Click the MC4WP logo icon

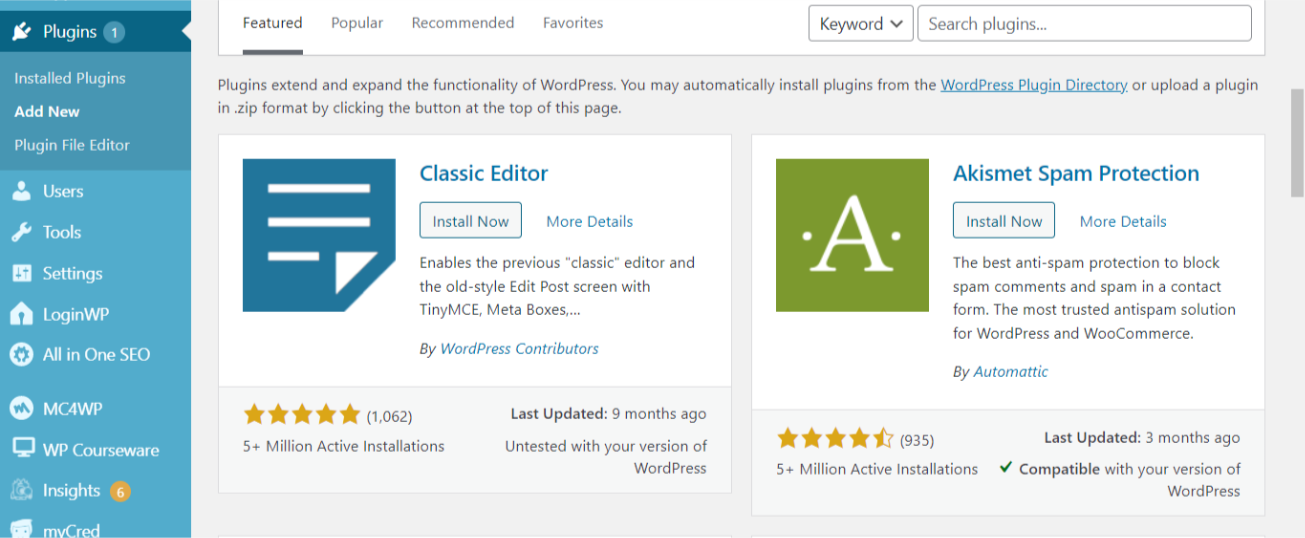(x=22, y=408)
